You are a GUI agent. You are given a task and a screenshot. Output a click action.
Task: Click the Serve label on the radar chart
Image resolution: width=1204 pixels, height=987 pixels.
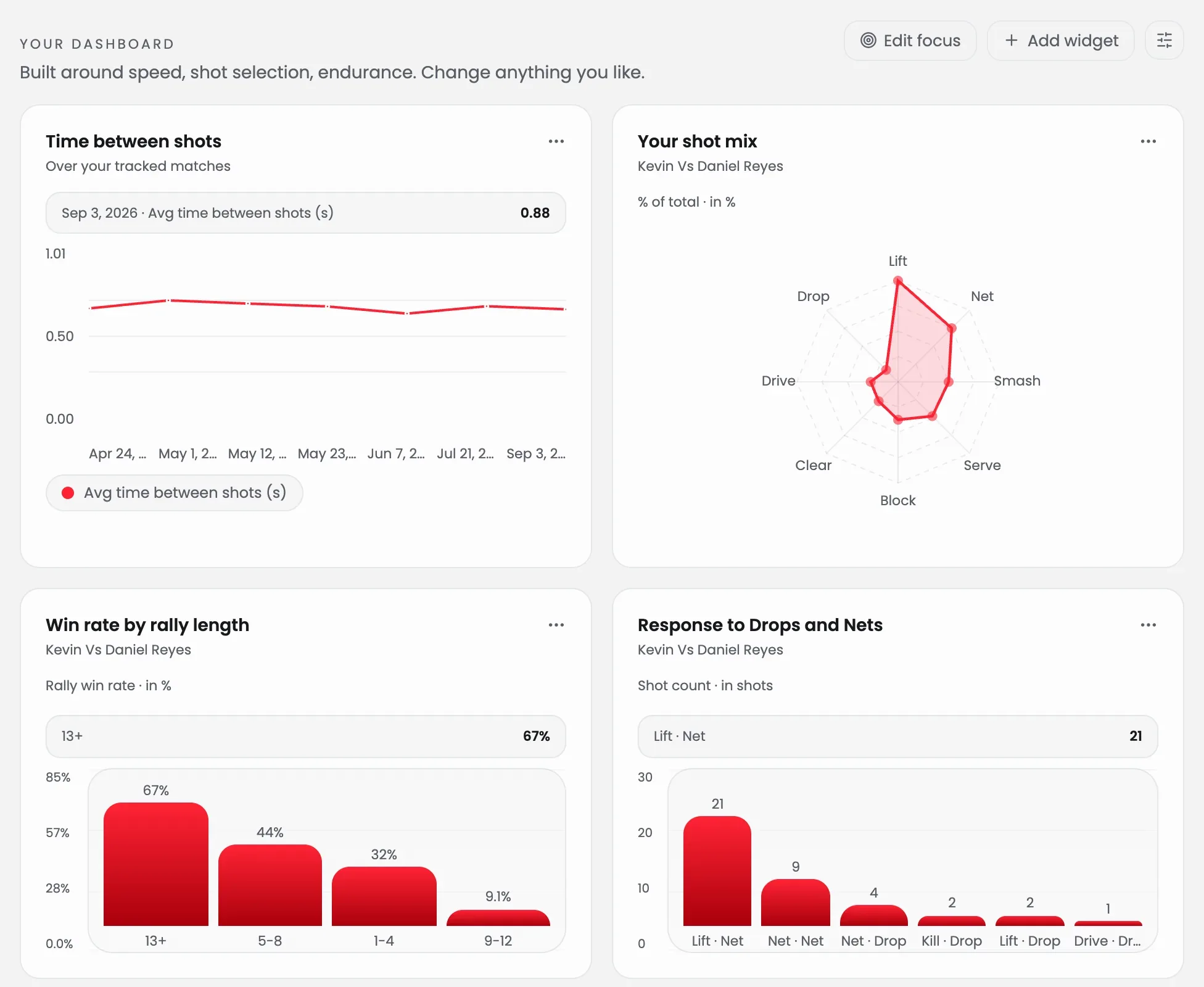point(982,465)
